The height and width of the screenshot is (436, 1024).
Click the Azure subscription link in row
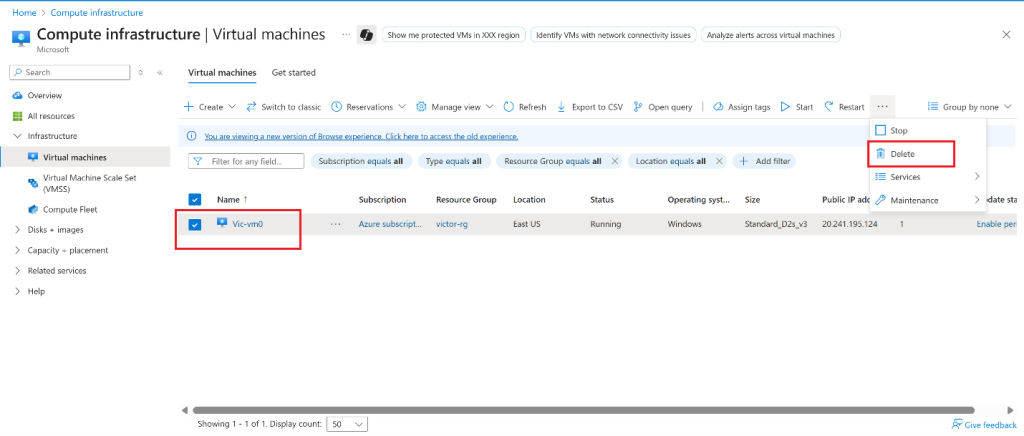(x=389, y=224)
